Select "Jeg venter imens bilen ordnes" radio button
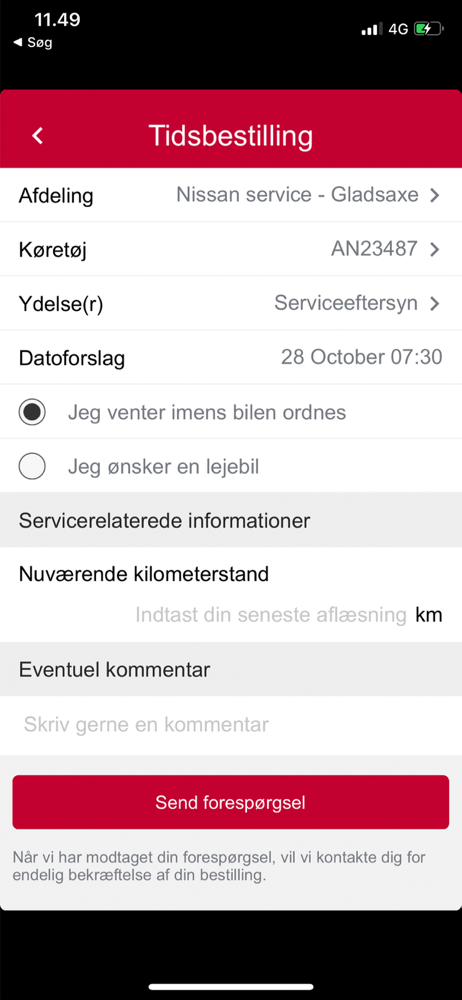The image size is (462, 1000). click(x=32, y=413)
